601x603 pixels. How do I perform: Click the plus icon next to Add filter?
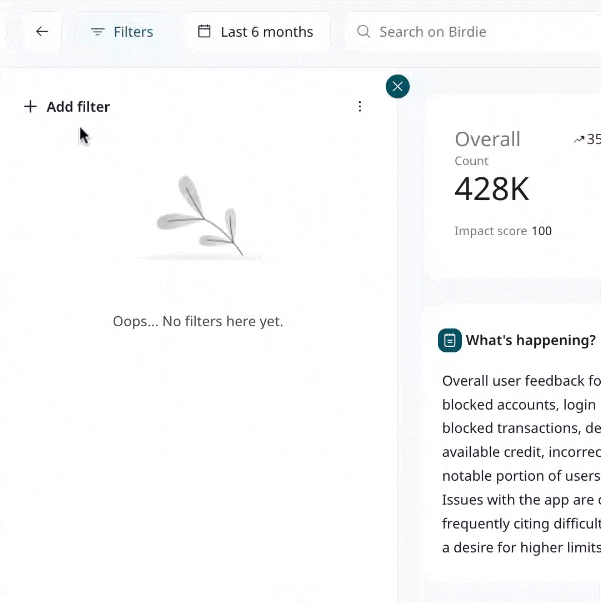click(30, 107)
